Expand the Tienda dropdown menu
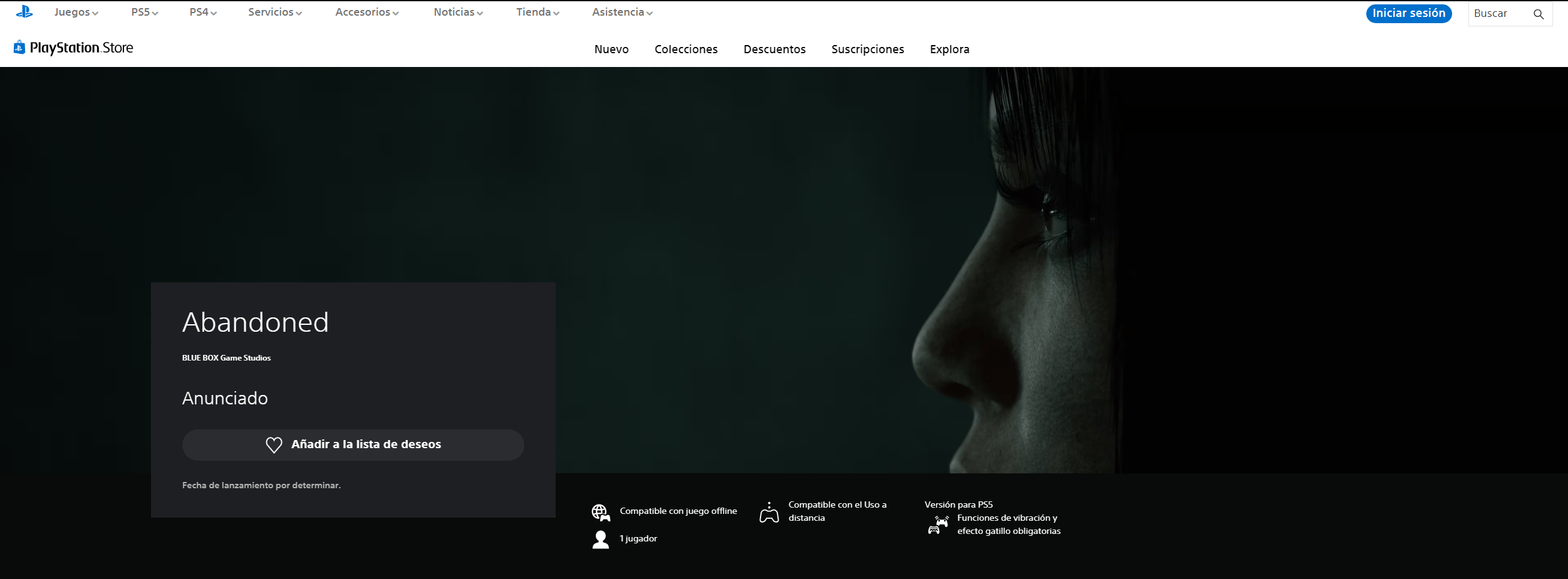 tap(538, 13)
